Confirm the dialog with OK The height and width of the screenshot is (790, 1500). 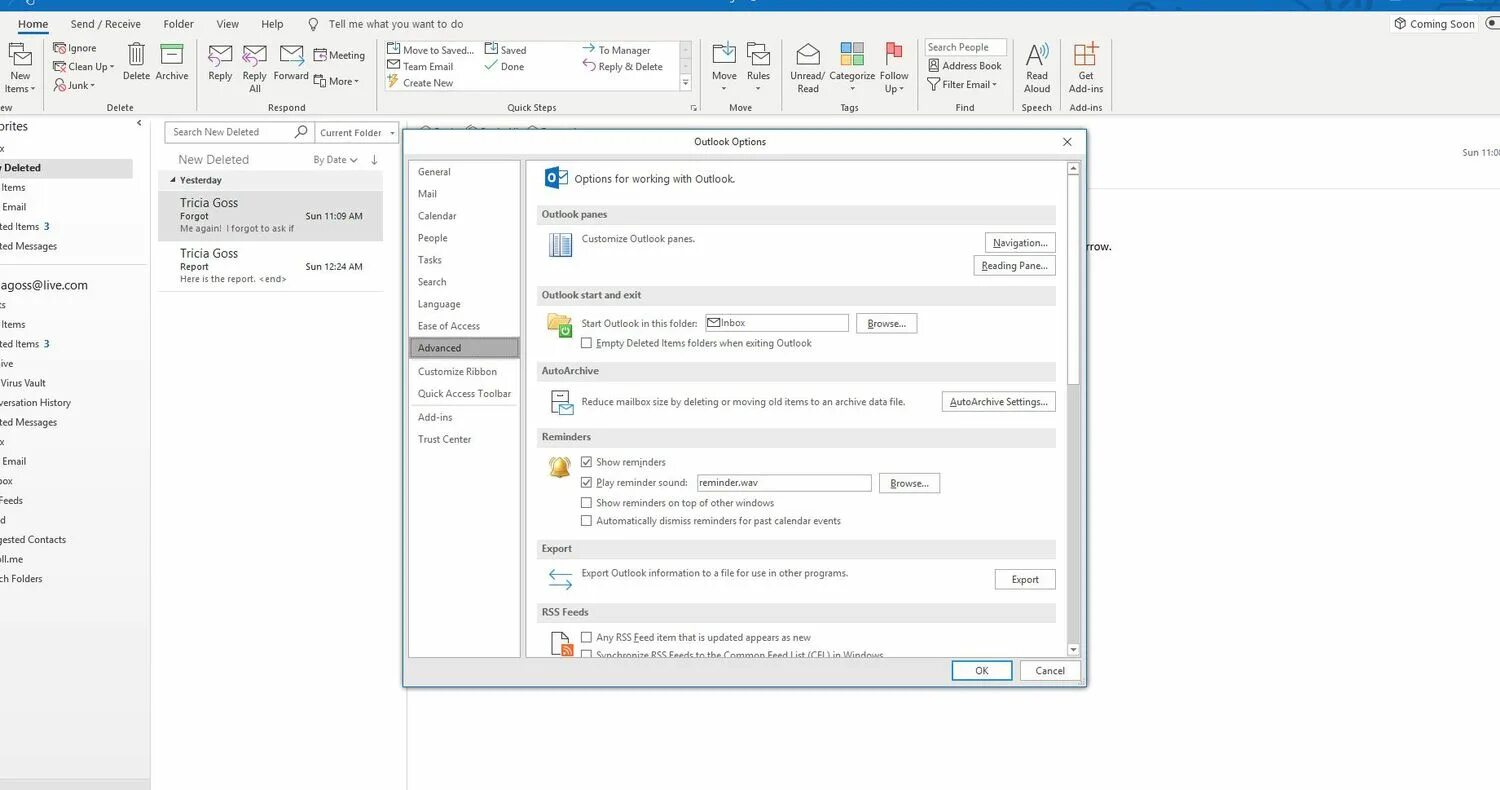[982, 671]
